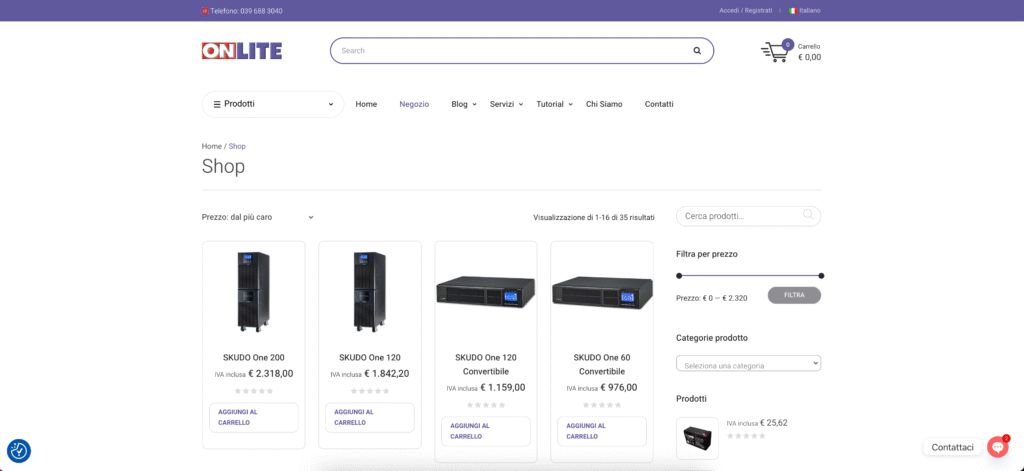The image size is (1024, 471).
Task: Open the Contatti page
Action: pos(659,104)
